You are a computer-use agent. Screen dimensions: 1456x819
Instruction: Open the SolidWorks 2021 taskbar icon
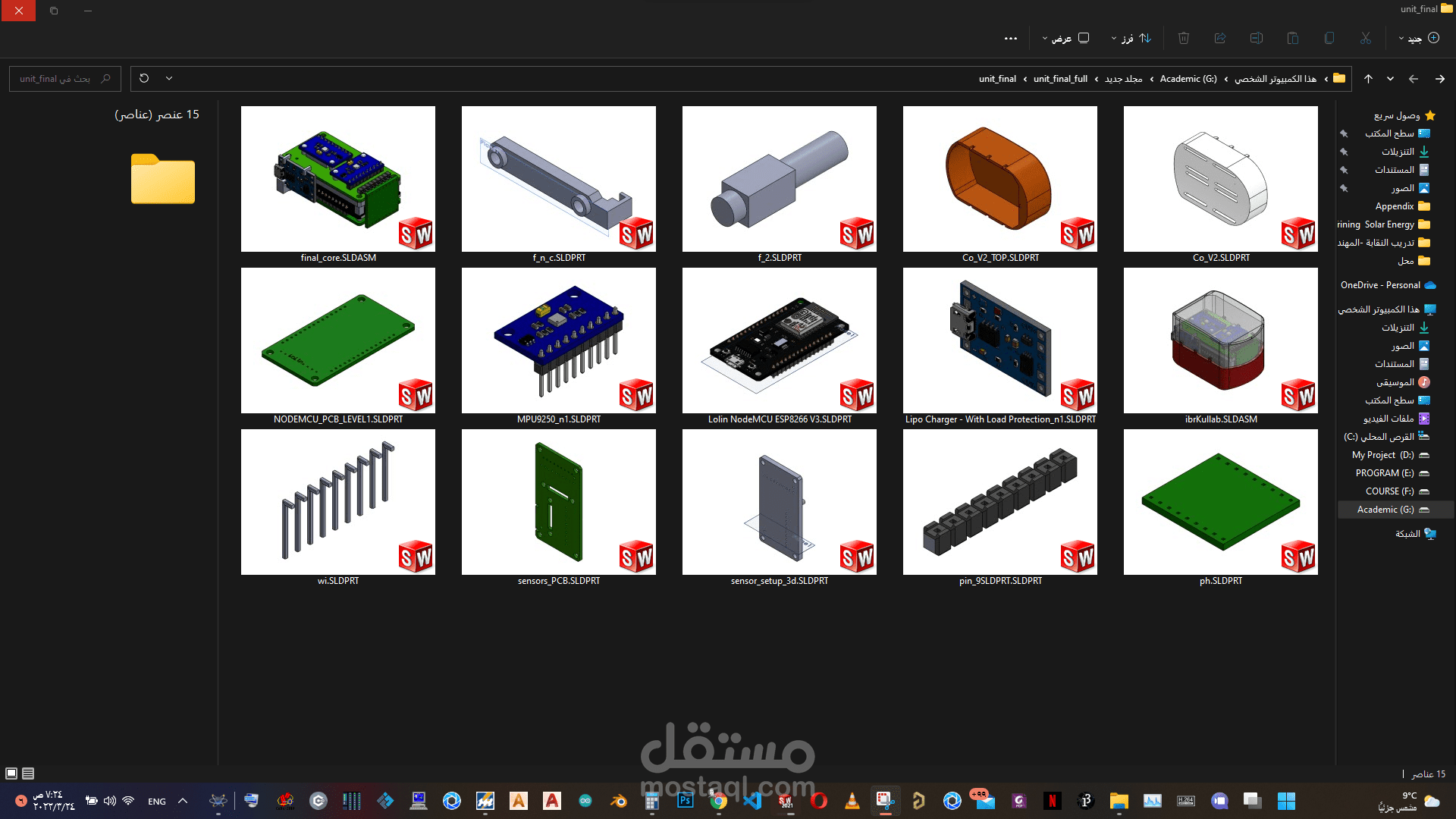784,801
